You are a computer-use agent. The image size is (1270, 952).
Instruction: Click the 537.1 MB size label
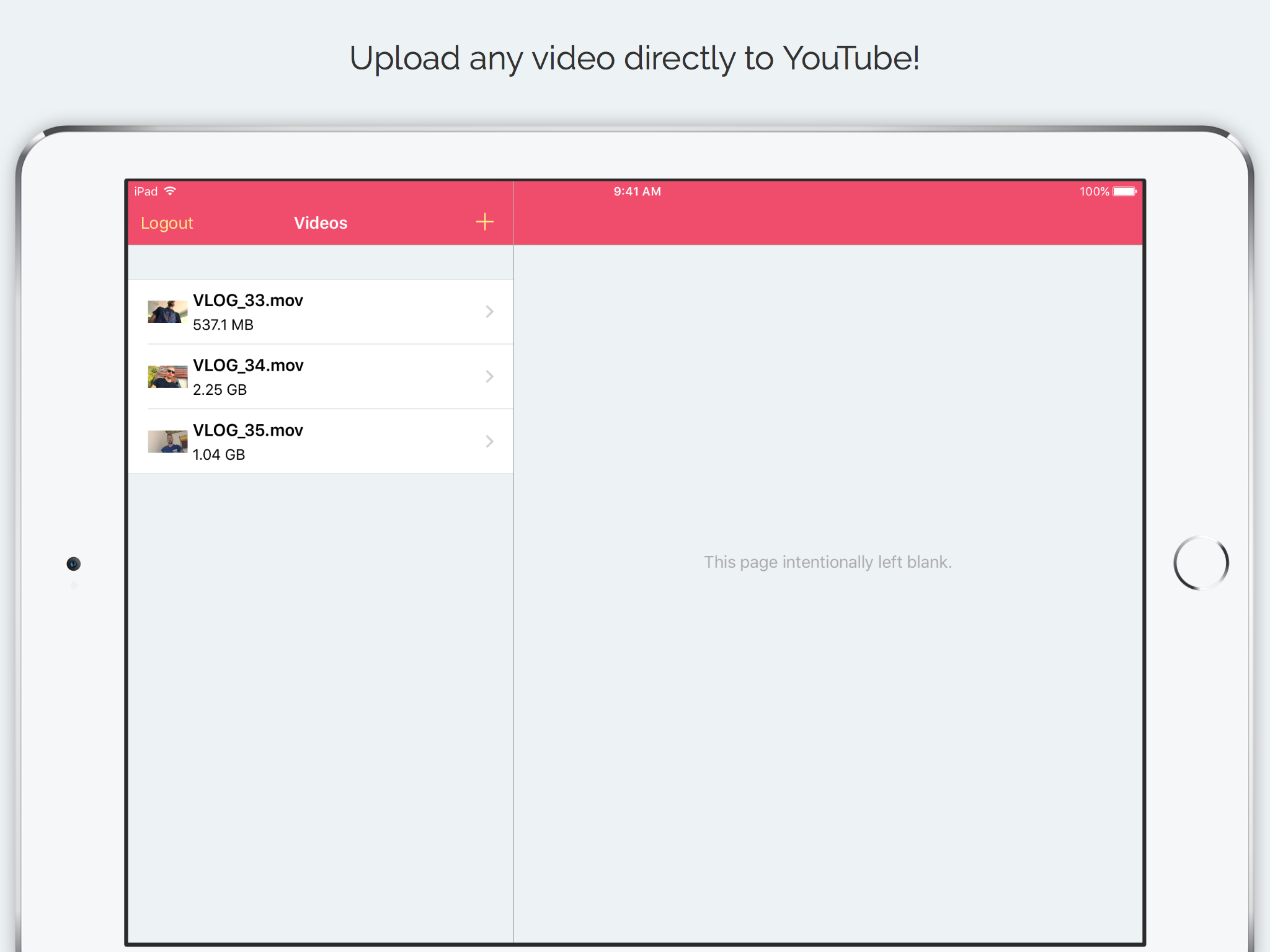tap(223, 325)
